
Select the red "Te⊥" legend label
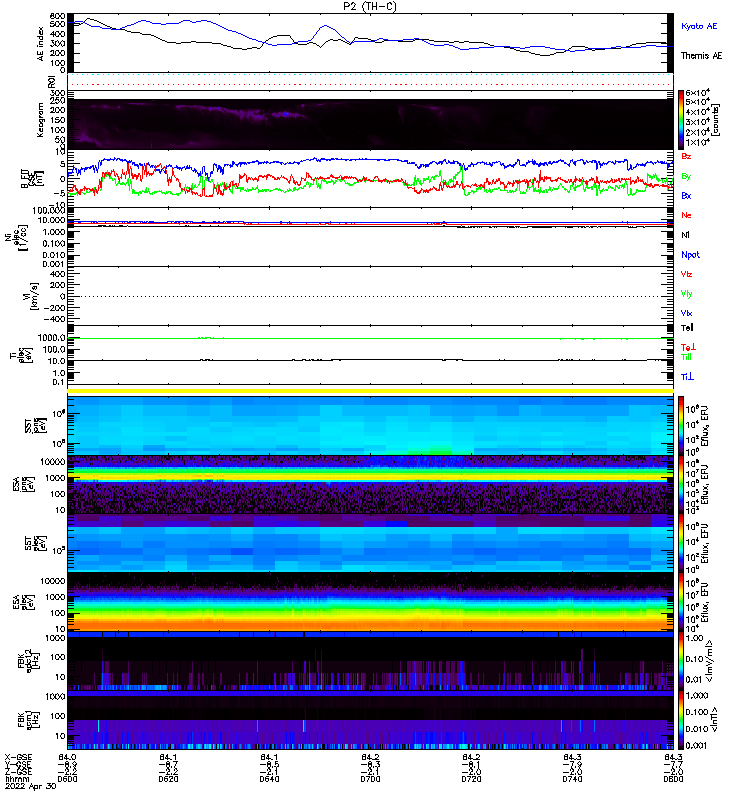(688, 347)
